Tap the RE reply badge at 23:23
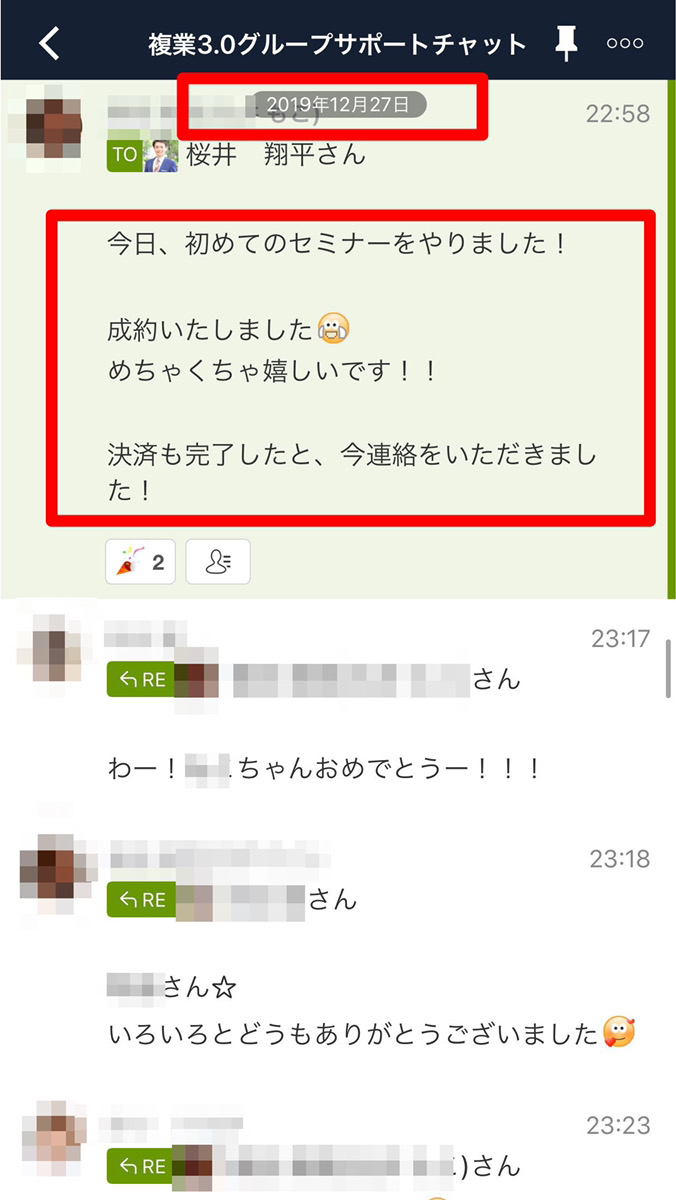This screenshot has width=676, height=1200. [141, 1166]
